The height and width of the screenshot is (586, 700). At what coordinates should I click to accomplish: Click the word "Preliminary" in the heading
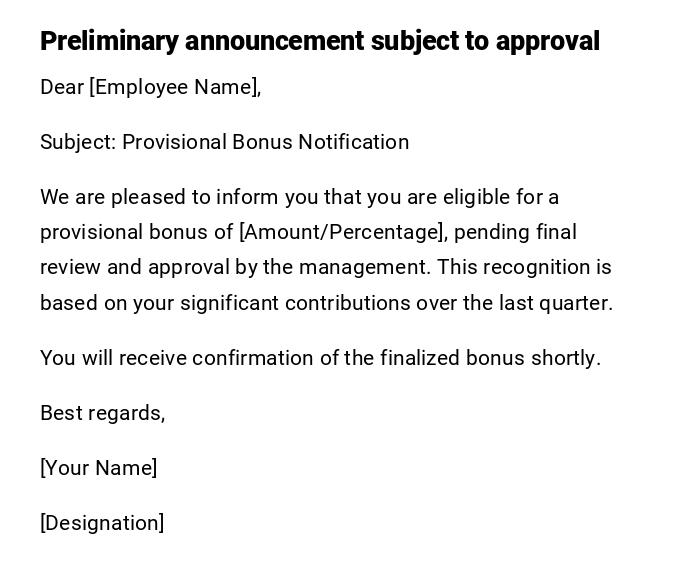[x=109, y=41]
